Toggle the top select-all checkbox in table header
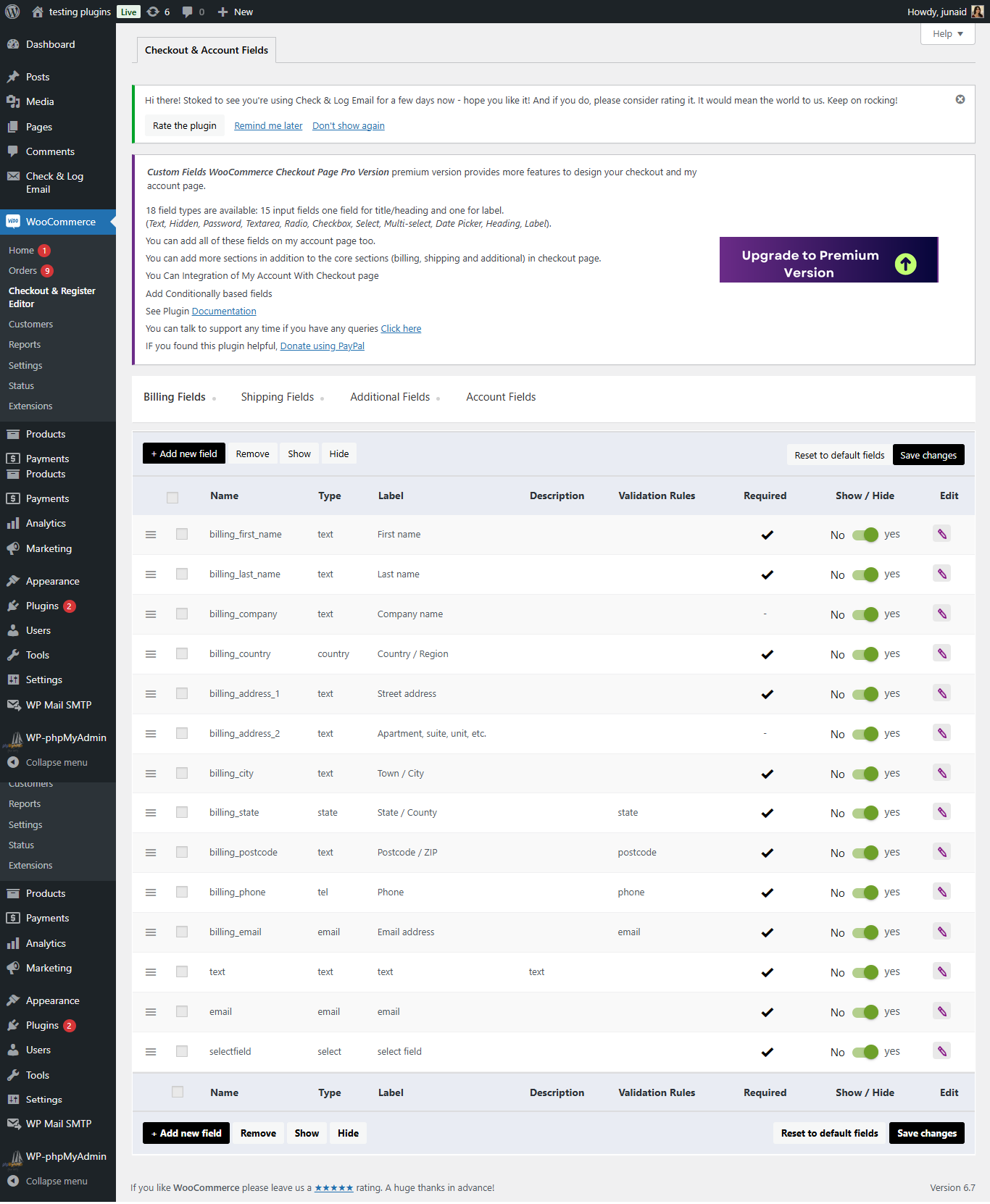The image size is (990, 1204). (172, 498)
